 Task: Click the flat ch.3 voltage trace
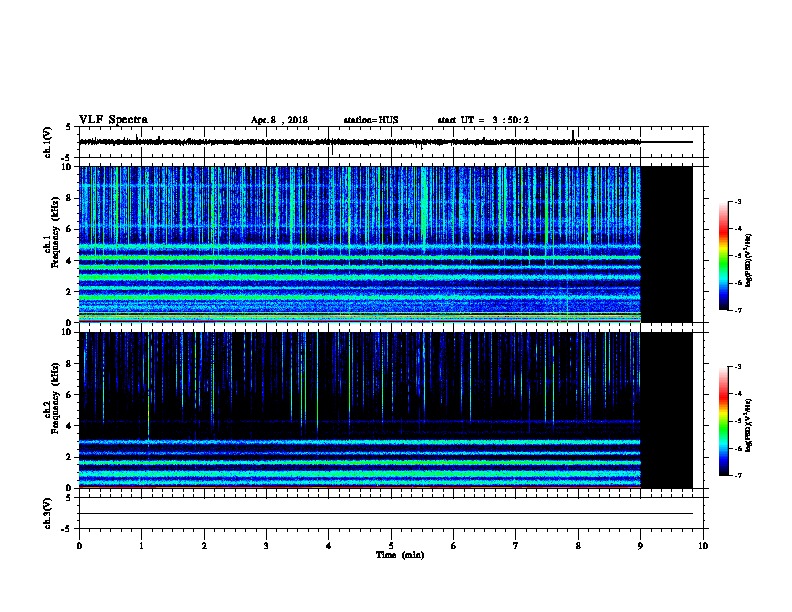coord(385,514)
